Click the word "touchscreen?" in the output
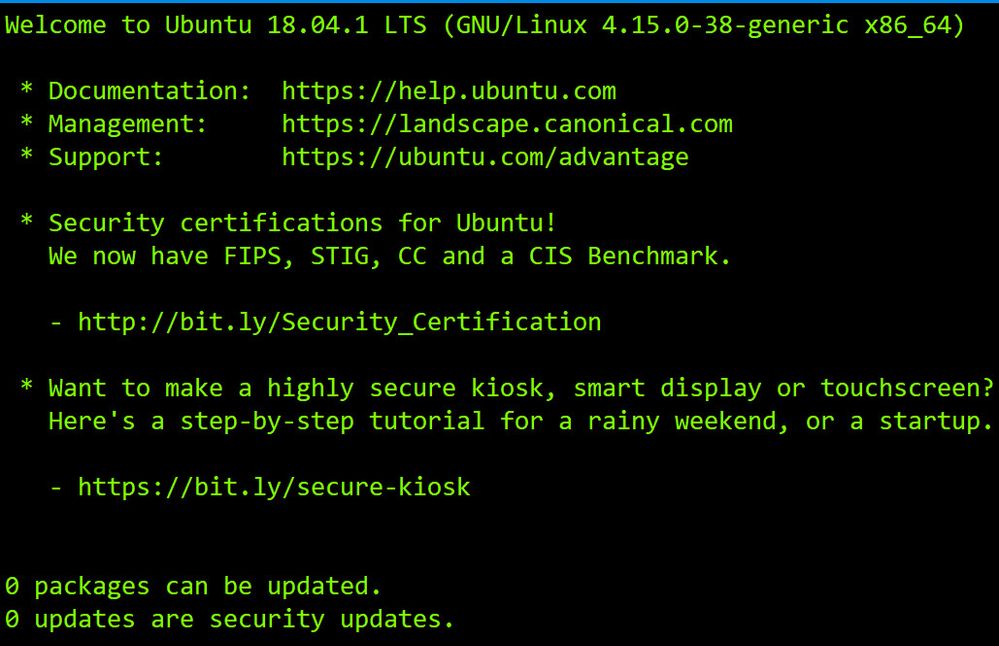 [906, 389]
